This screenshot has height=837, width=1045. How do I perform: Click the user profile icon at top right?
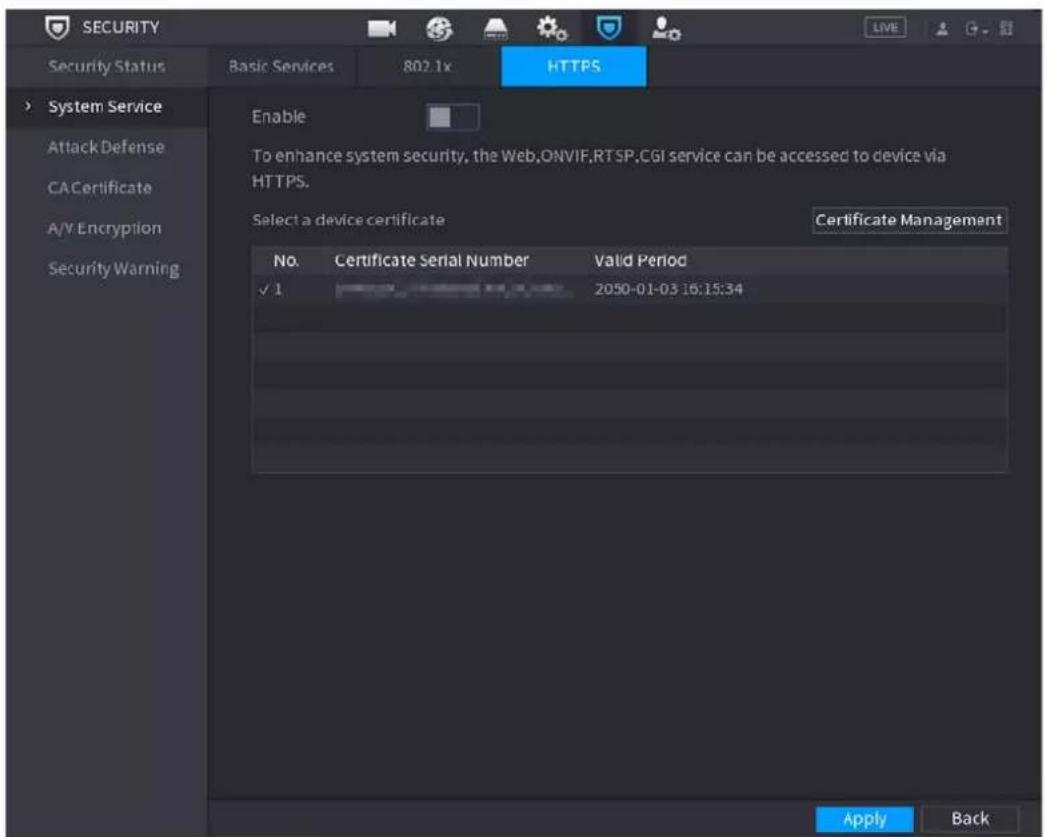[942, 29]
